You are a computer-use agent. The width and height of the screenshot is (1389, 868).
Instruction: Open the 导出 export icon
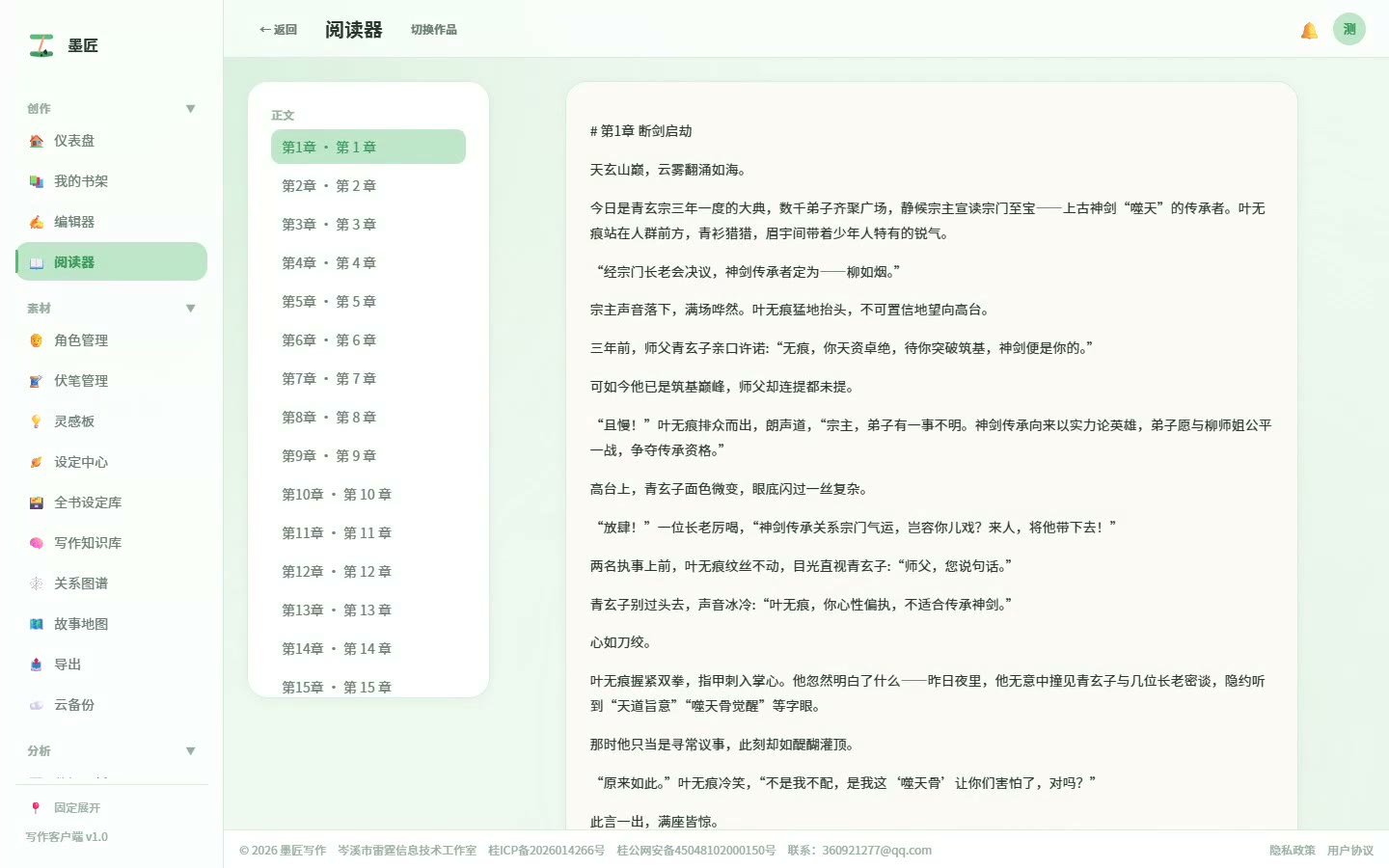pos(37,665)
